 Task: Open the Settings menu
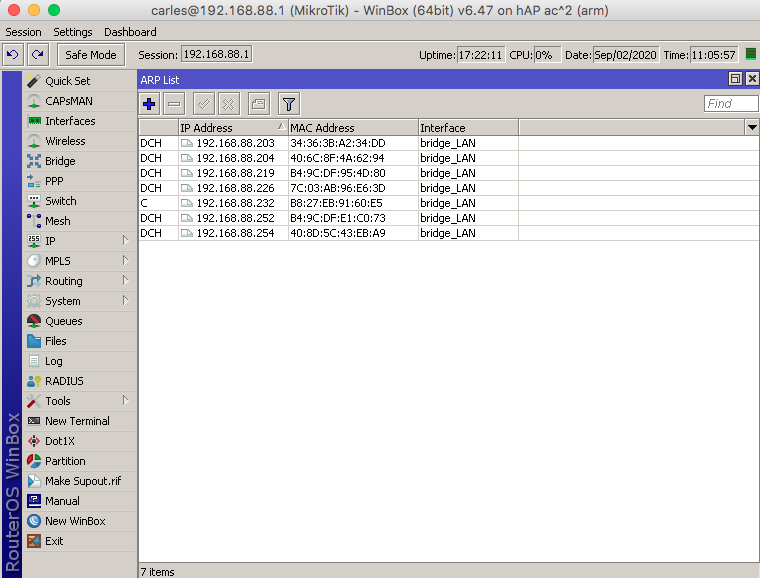click(x=73, y=32)
